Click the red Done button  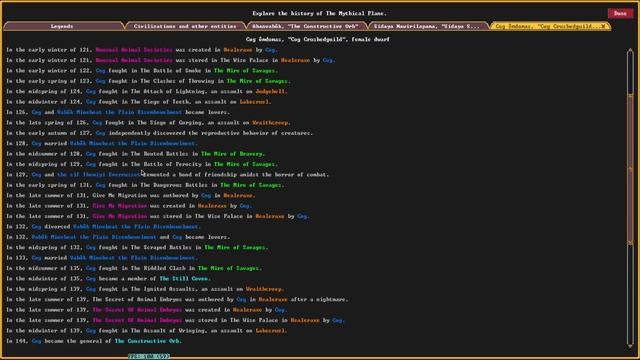620,13
